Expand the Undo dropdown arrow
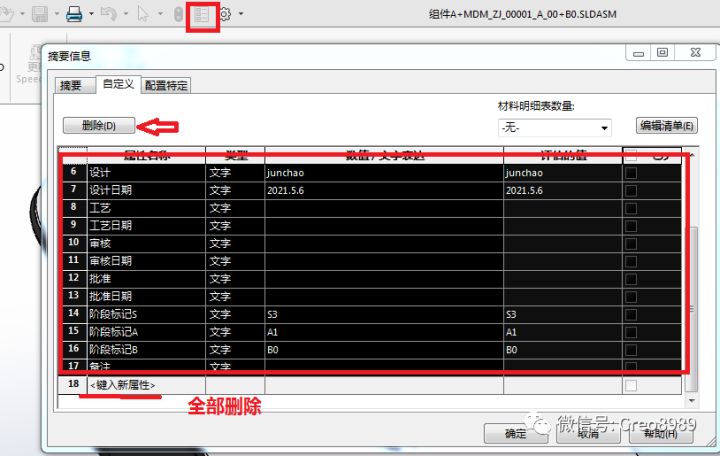 (125, 14)
